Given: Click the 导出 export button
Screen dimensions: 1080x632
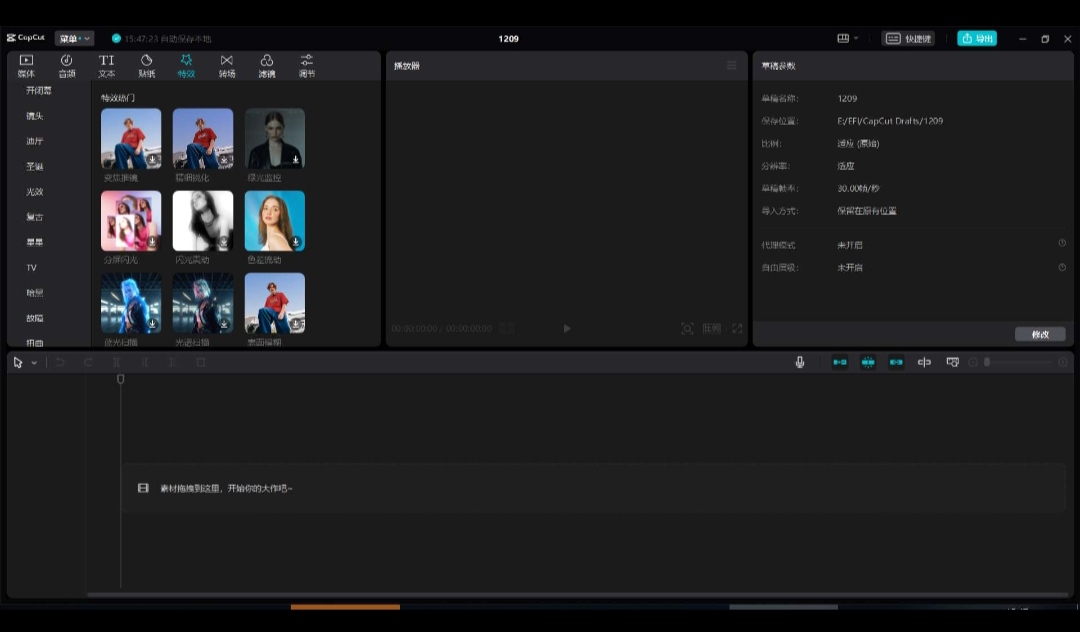Looking at the screenshot, I should tap(977, 39).
